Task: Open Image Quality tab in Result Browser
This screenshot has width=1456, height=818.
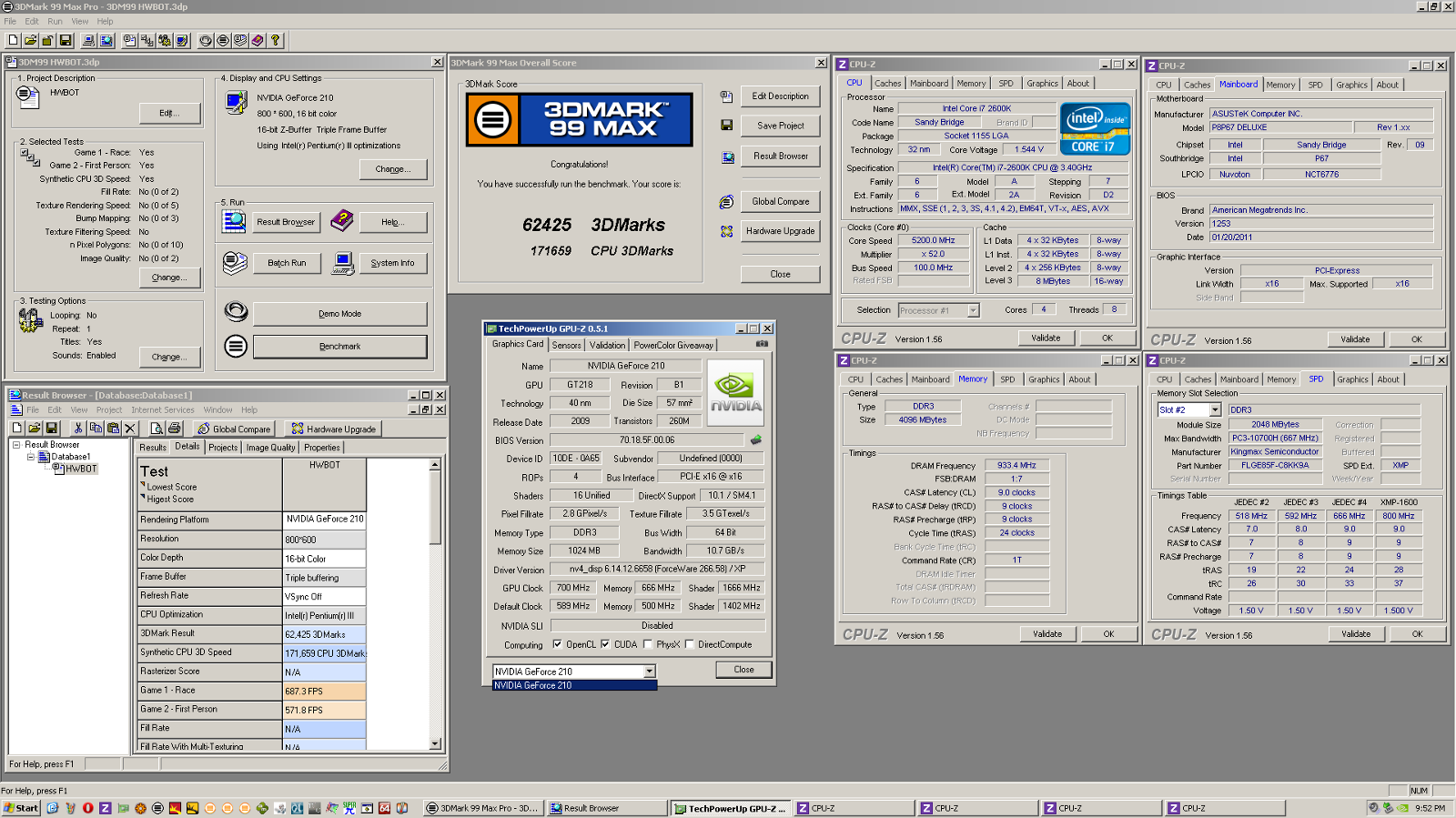Action: tap(270, 448)
